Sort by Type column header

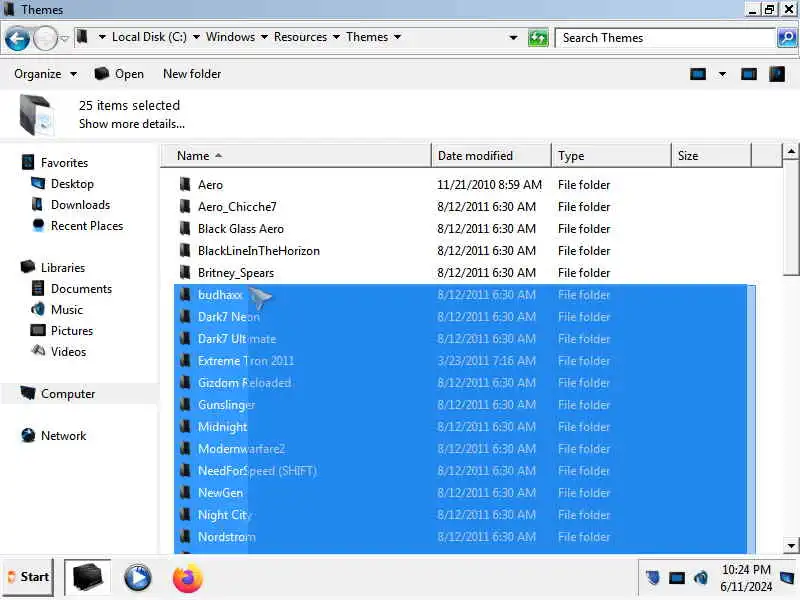(x=611, y=156)
